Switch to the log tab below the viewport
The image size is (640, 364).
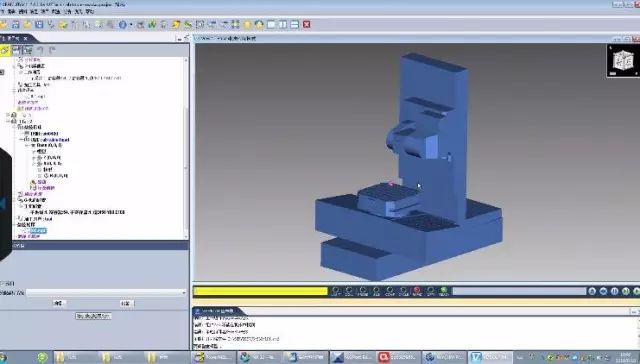tap(218, 311)
